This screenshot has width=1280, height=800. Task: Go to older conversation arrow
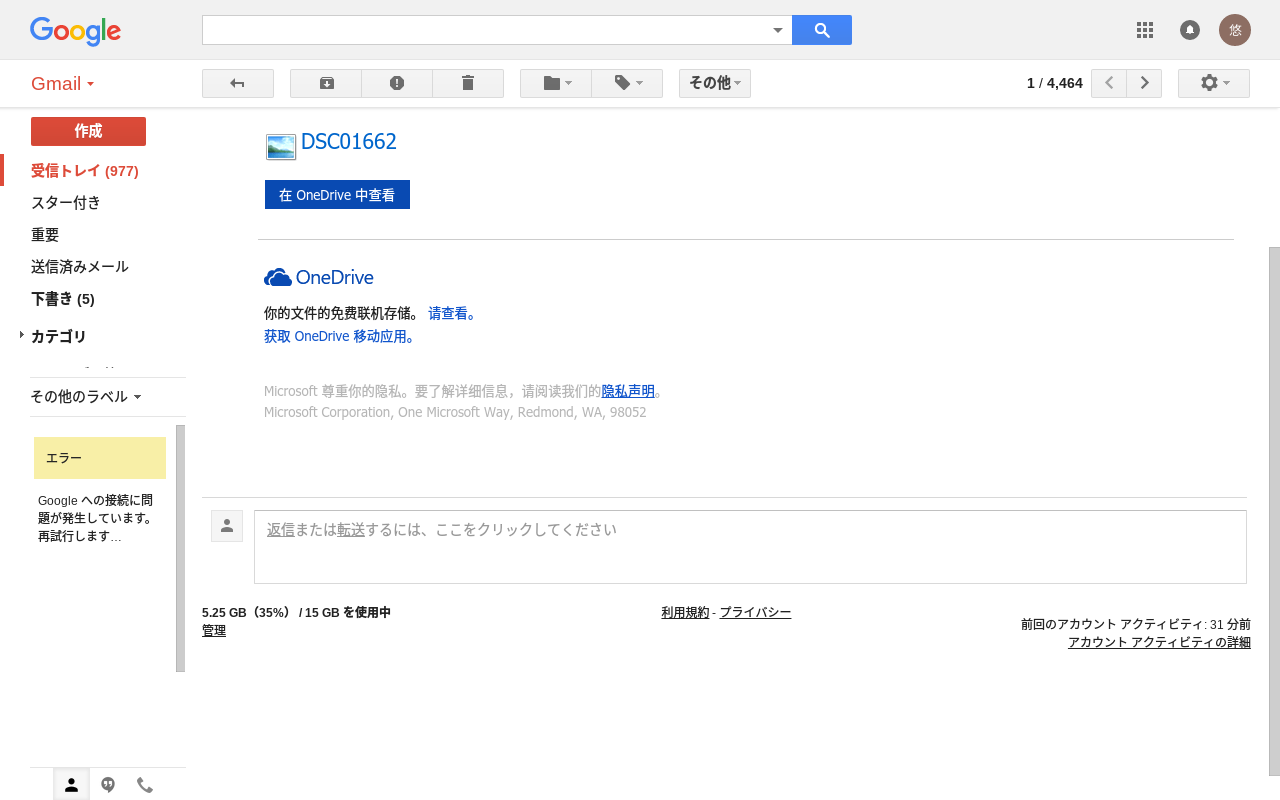(1144, 83)
